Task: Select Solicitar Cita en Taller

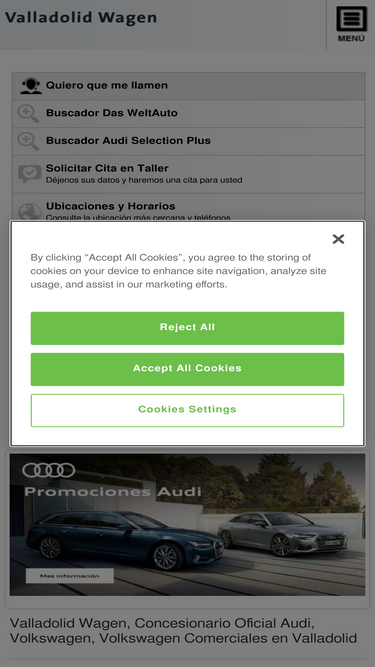Action: (x=188, y=174)
